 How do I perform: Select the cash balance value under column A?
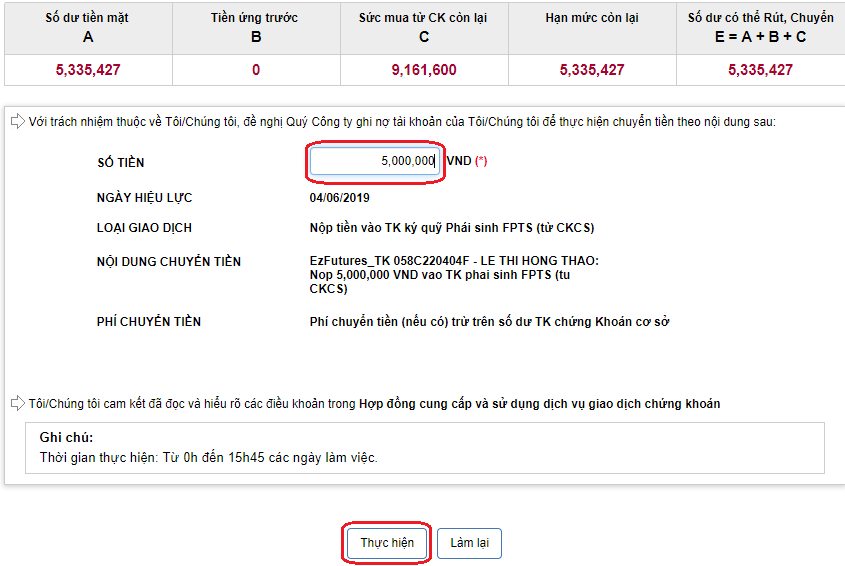point(88,70)
